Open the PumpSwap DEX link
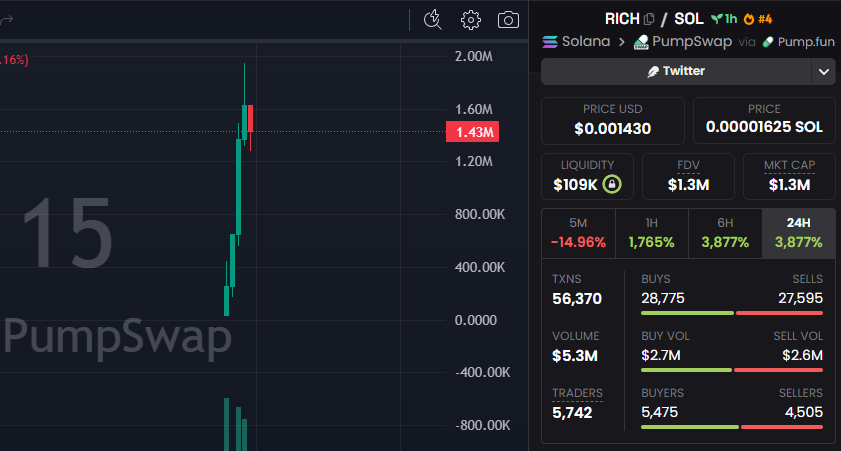This screenshot has height=451, width=841. coord(692,41)
